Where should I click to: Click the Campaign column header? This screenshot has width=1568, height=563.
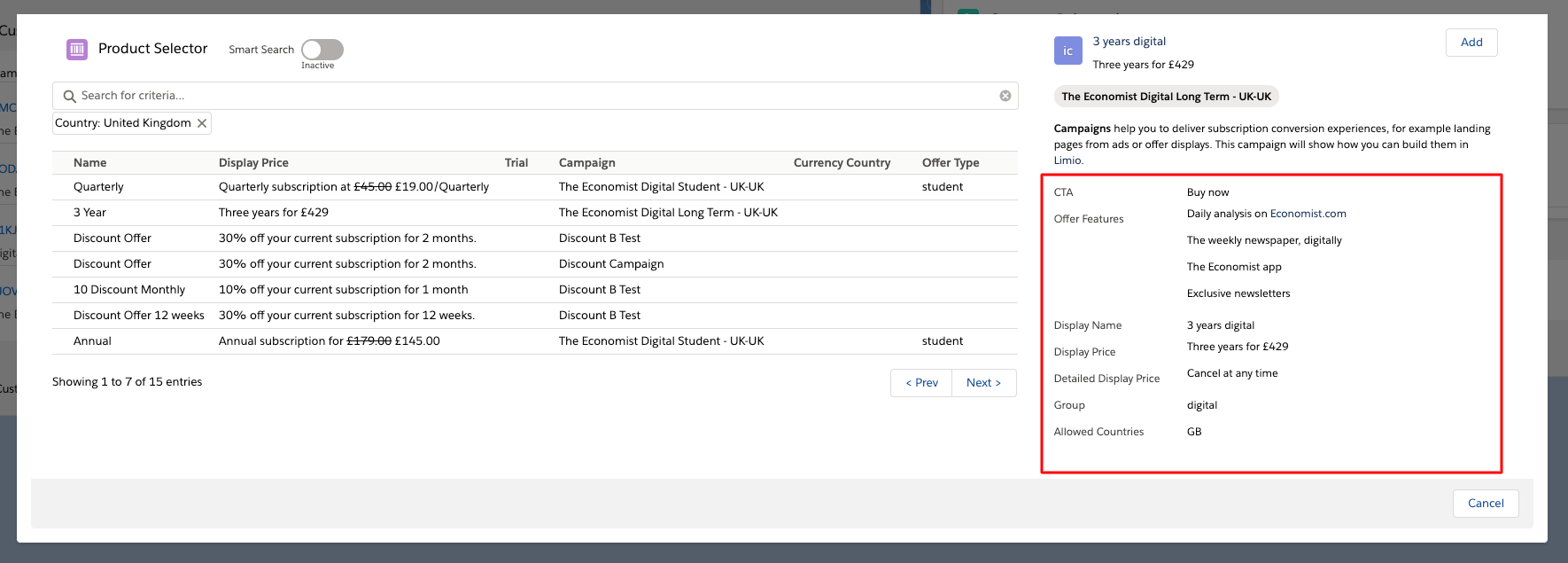tap(586, 163)
